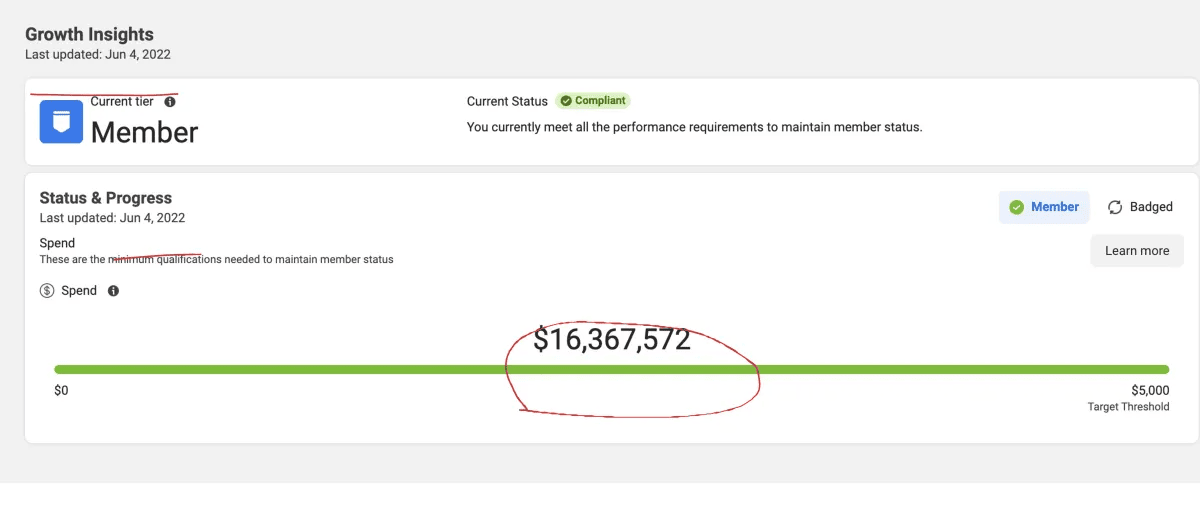The height and width of the screenshot is (523, 1200).
Task: Click the green spend progress bar
Action: 611,370
